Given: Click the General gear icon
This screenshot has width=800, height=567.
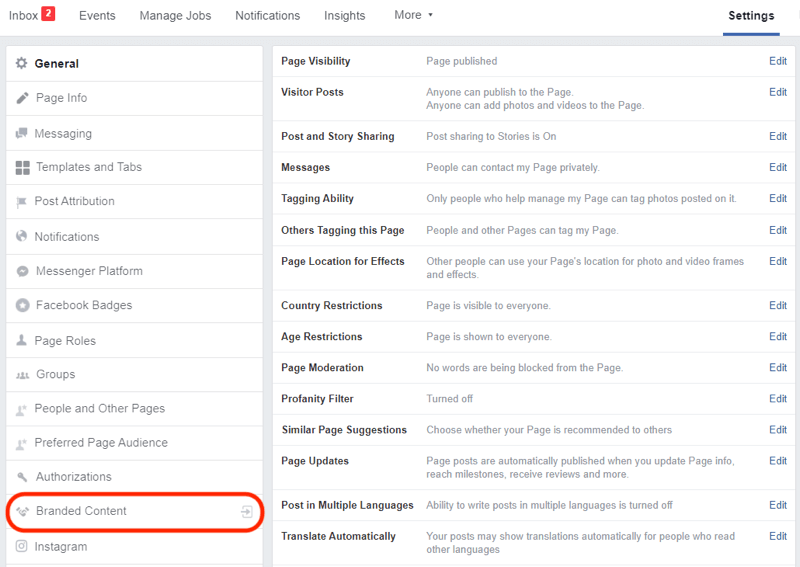Looking at the screenshot, I should coord(21,63).
